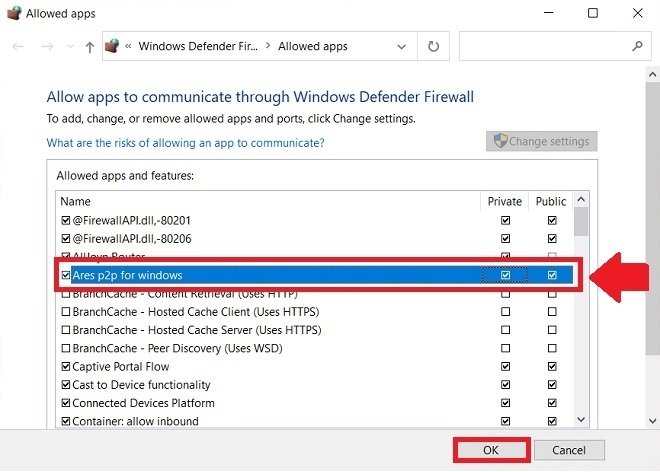Screen dimensions: 660x472
Task: Click the Public column header
Action: coord(551,201)
